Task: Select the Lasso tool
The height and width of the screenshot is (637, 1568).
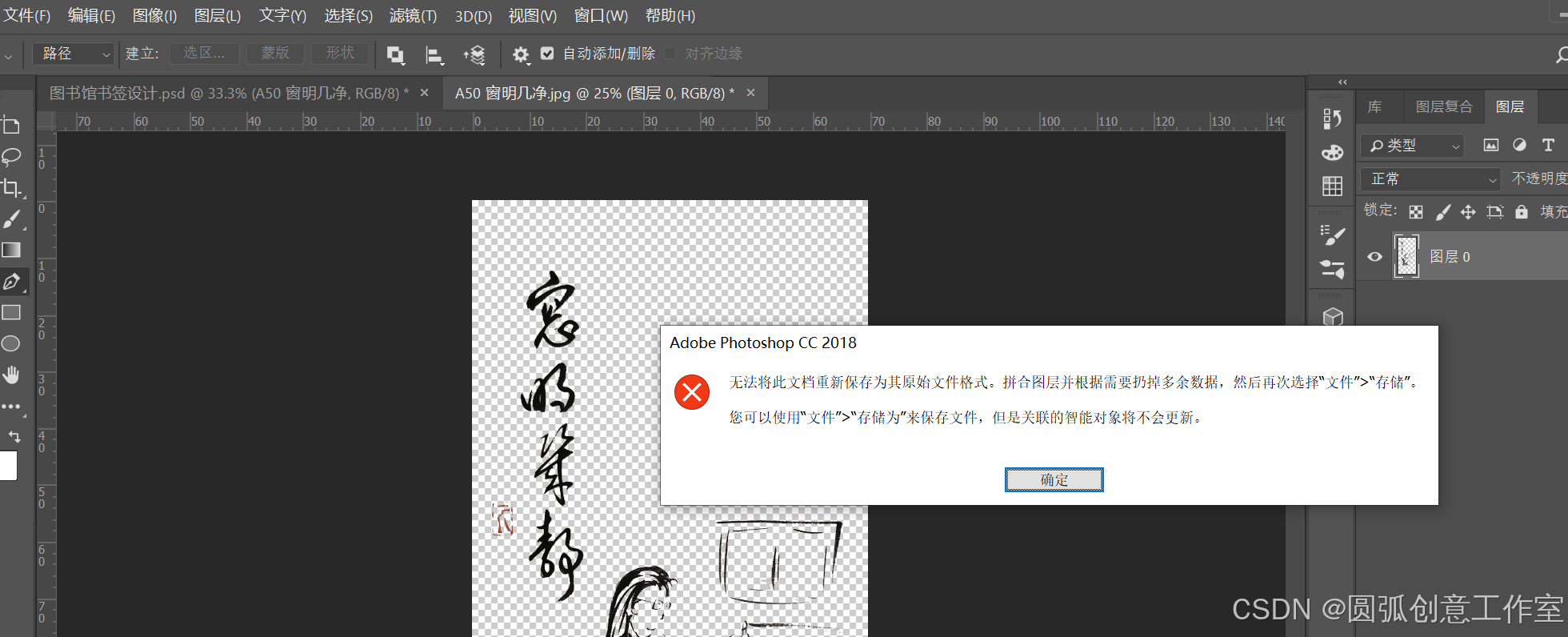Action: point(11,156)
